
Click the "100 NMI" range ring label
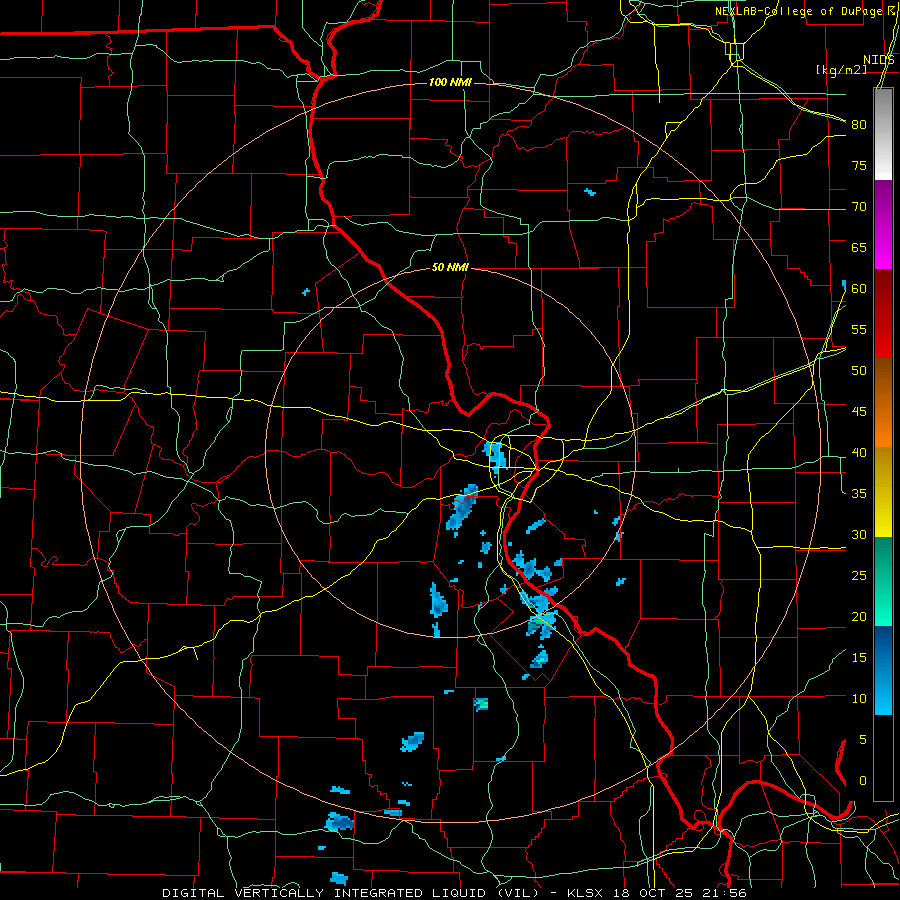click(x=450, y=83)
